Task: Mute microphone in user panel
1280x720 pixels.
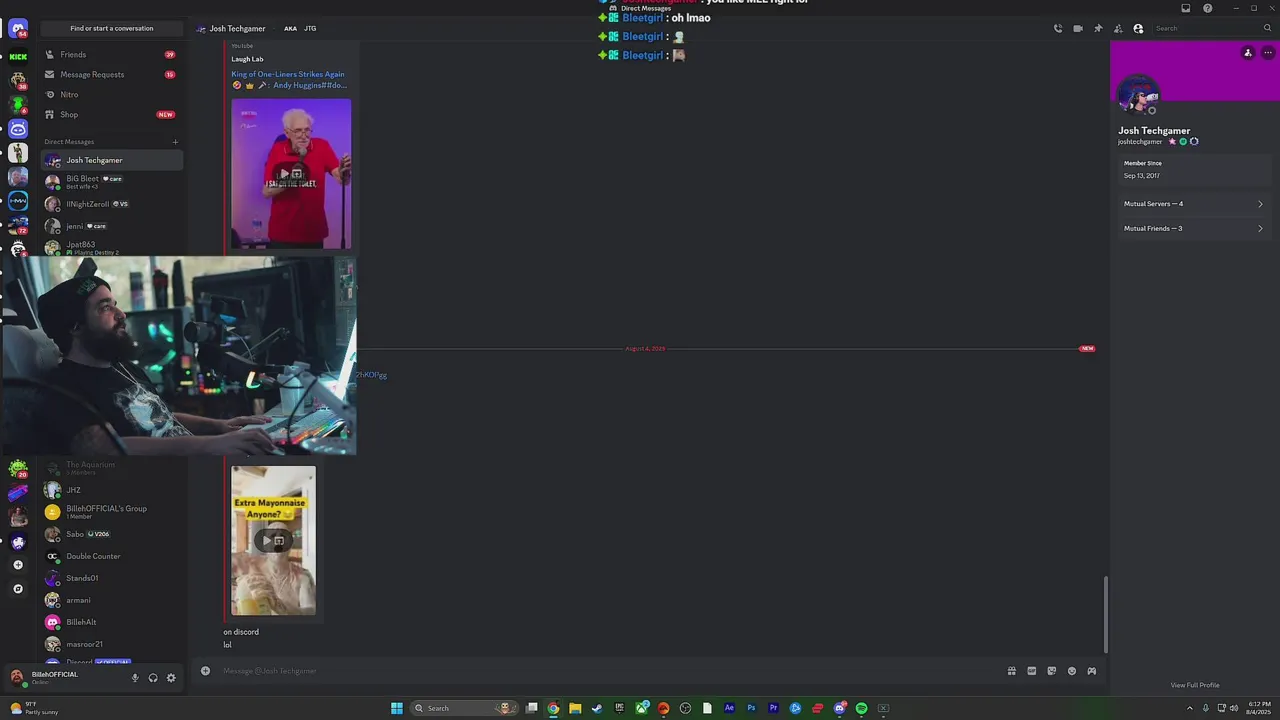Action: [135, 678]
